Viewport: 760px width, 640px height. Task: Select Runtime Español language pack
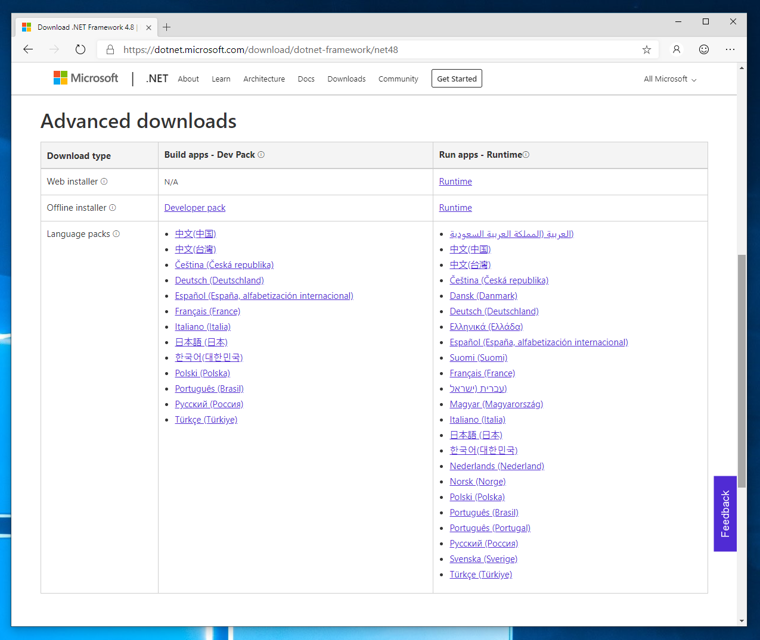click(538, 342)
